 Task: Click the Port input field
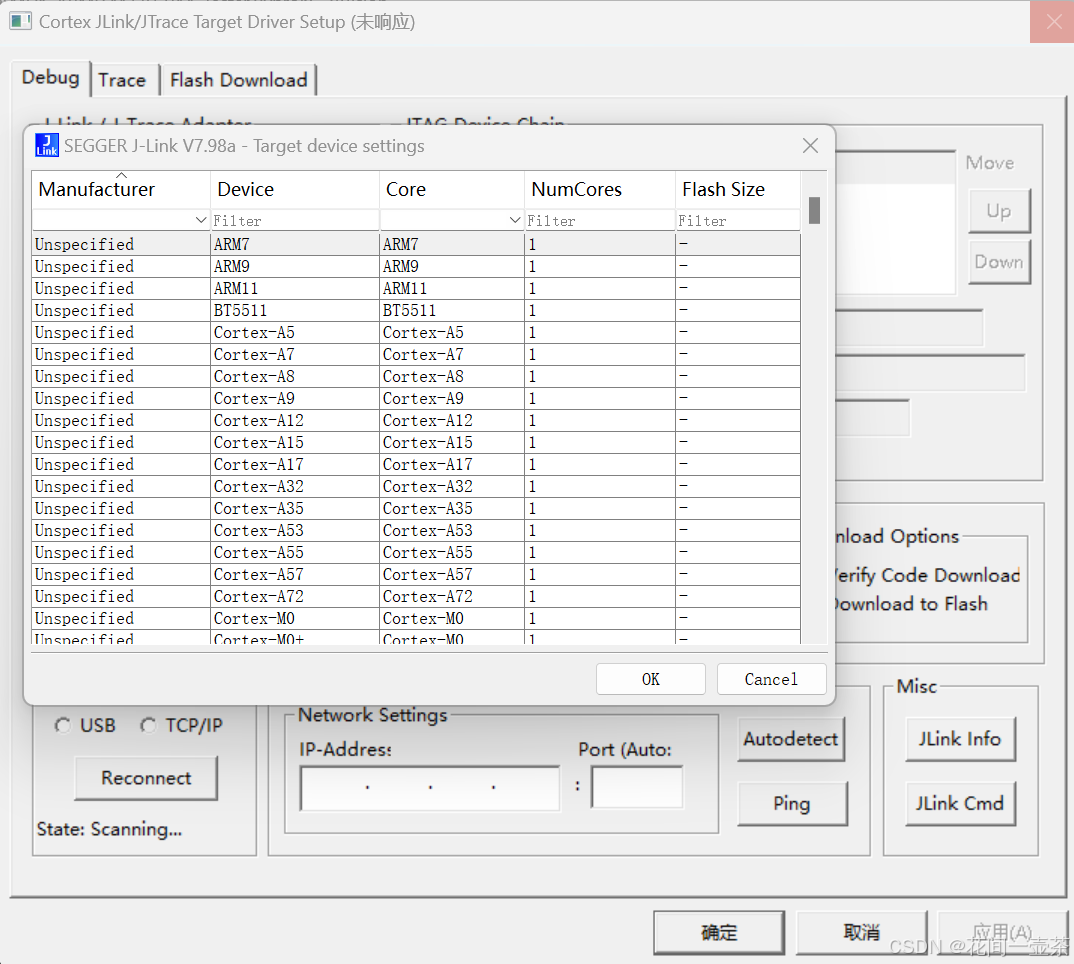(x=637, y=788)
